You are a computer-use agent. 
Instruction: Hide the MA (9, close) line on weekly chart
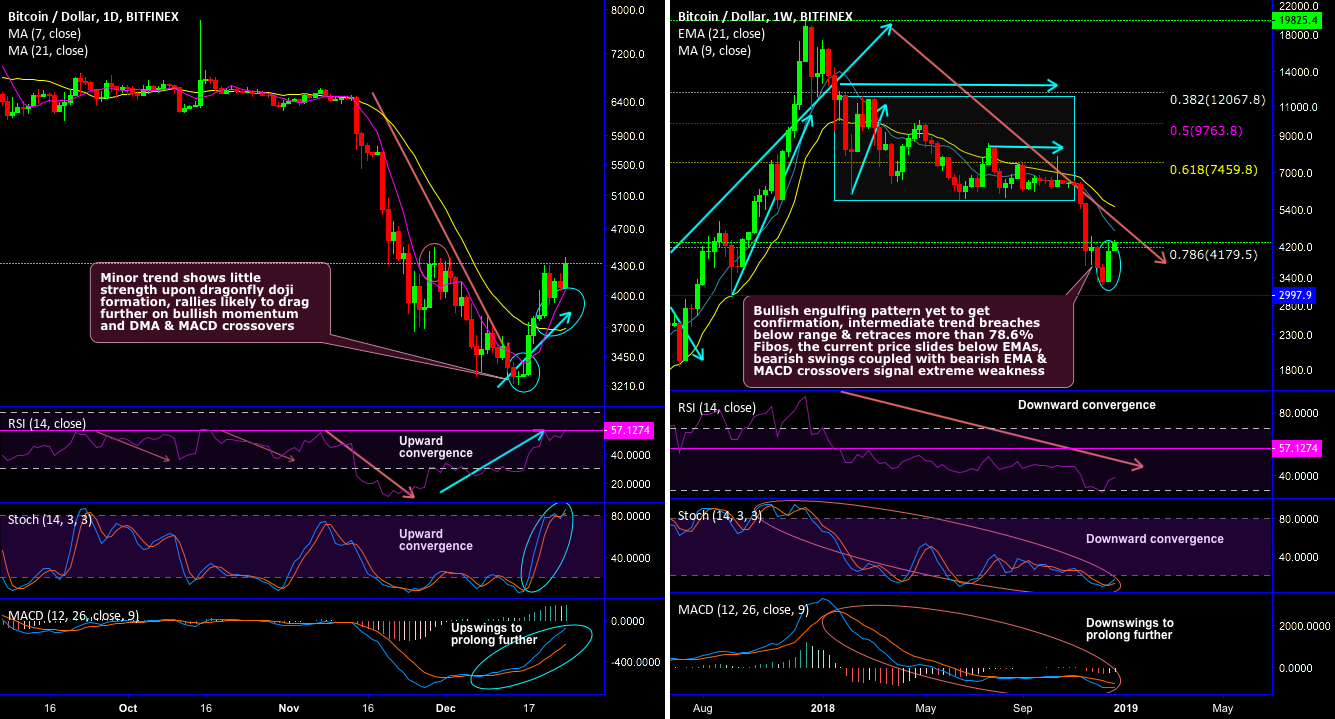pos(712,49)
